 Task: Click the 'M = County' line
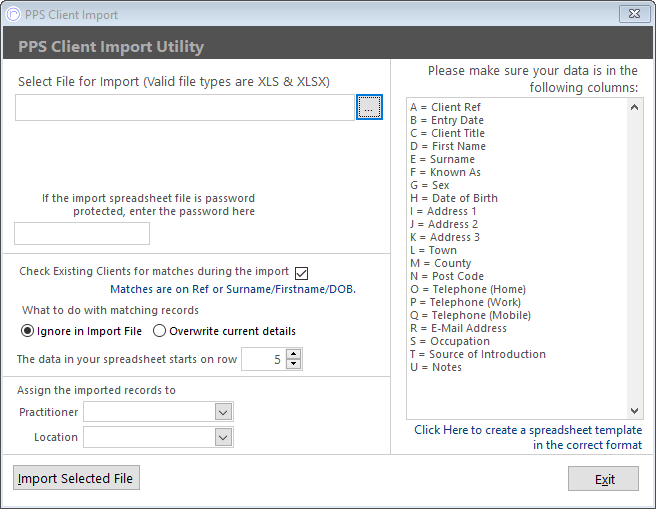[x=441, y=263]
